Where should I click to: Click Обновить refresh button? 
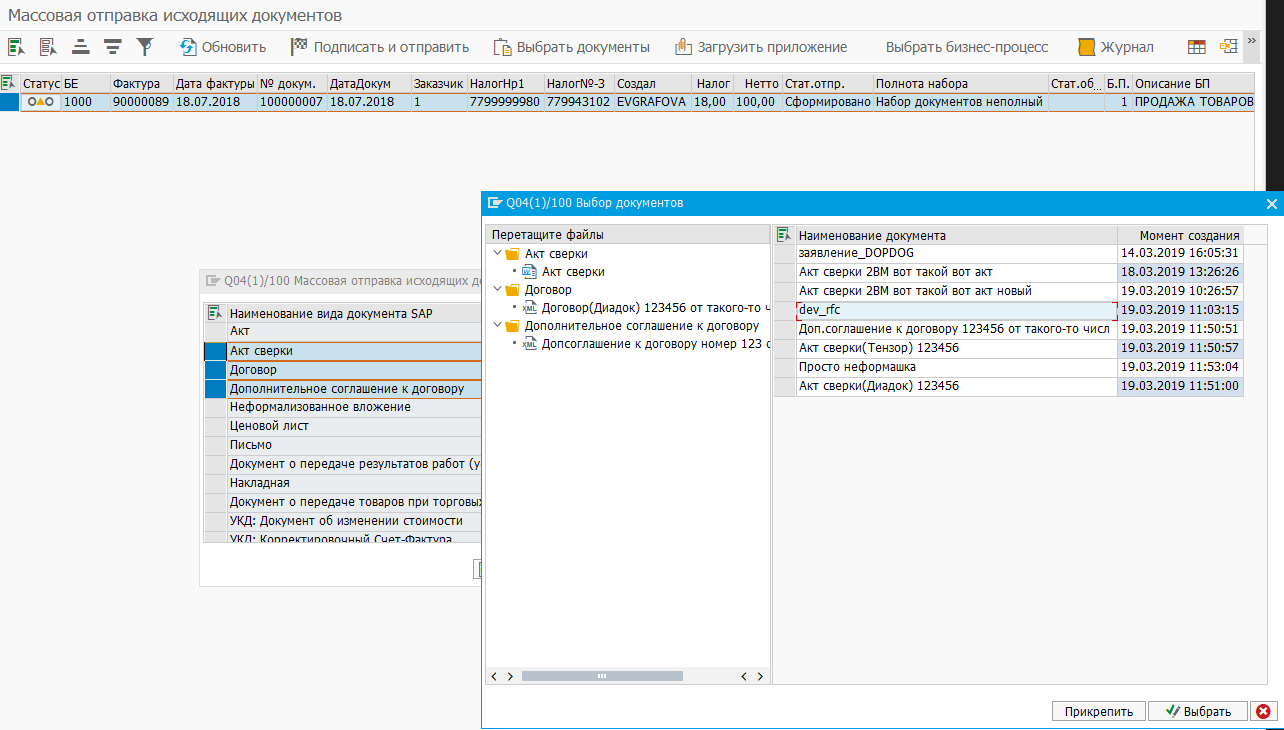[223, 47]
